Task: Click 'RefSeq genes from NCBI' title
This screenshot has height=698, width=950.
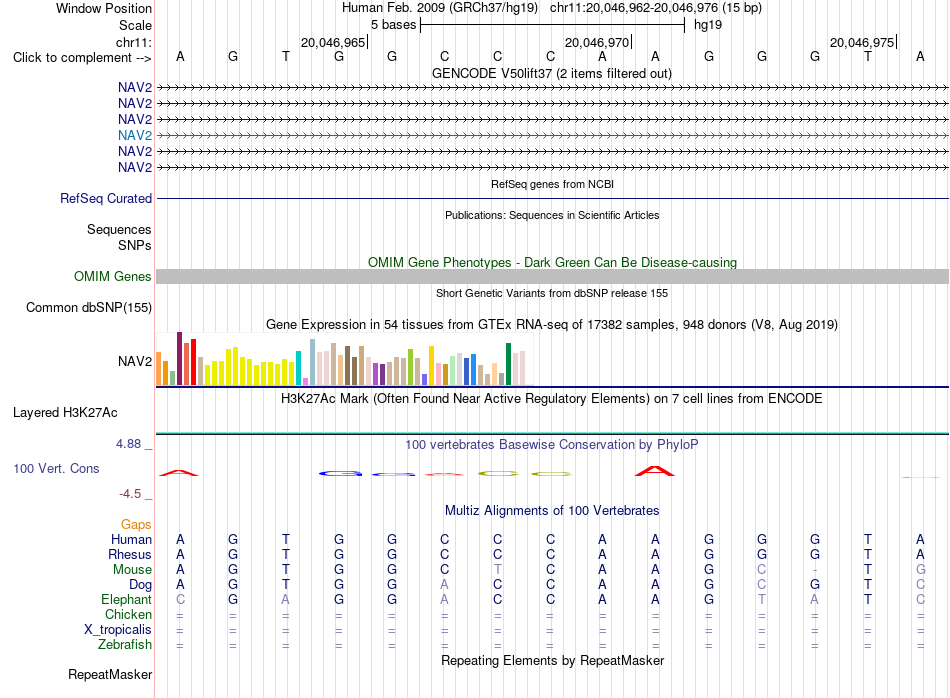Action: point(552,184)
